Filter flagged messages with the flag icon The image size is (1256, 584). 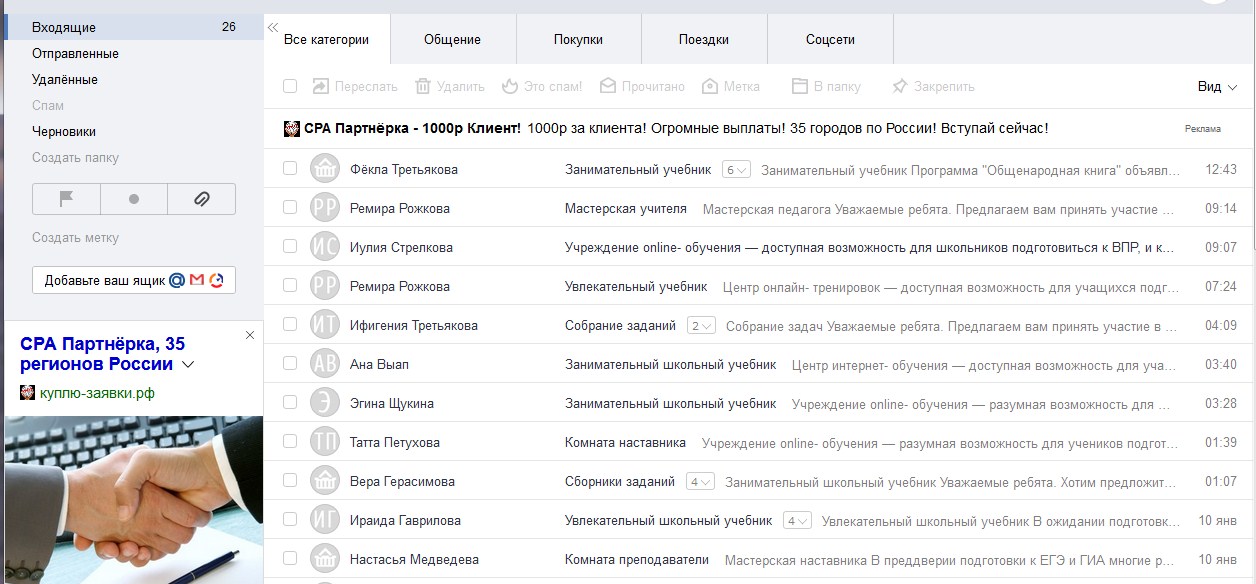pyautogui.click(x=67, y=199)
